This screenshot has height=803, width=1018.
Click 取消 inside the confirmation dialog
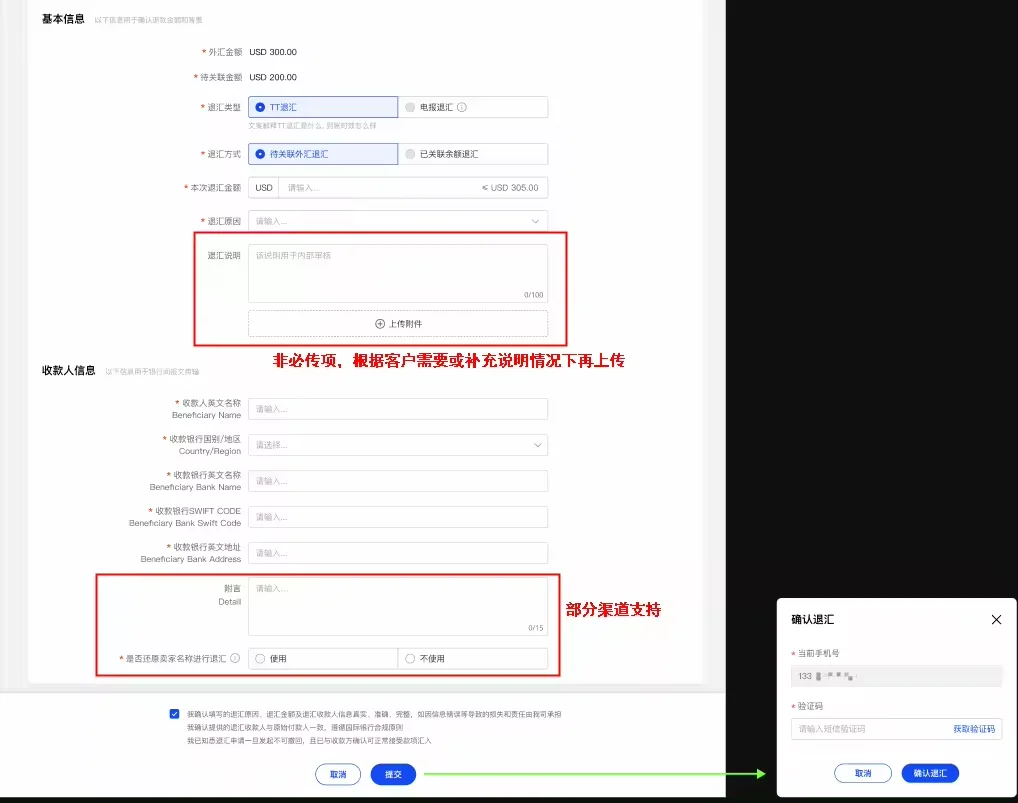point(862,773)
